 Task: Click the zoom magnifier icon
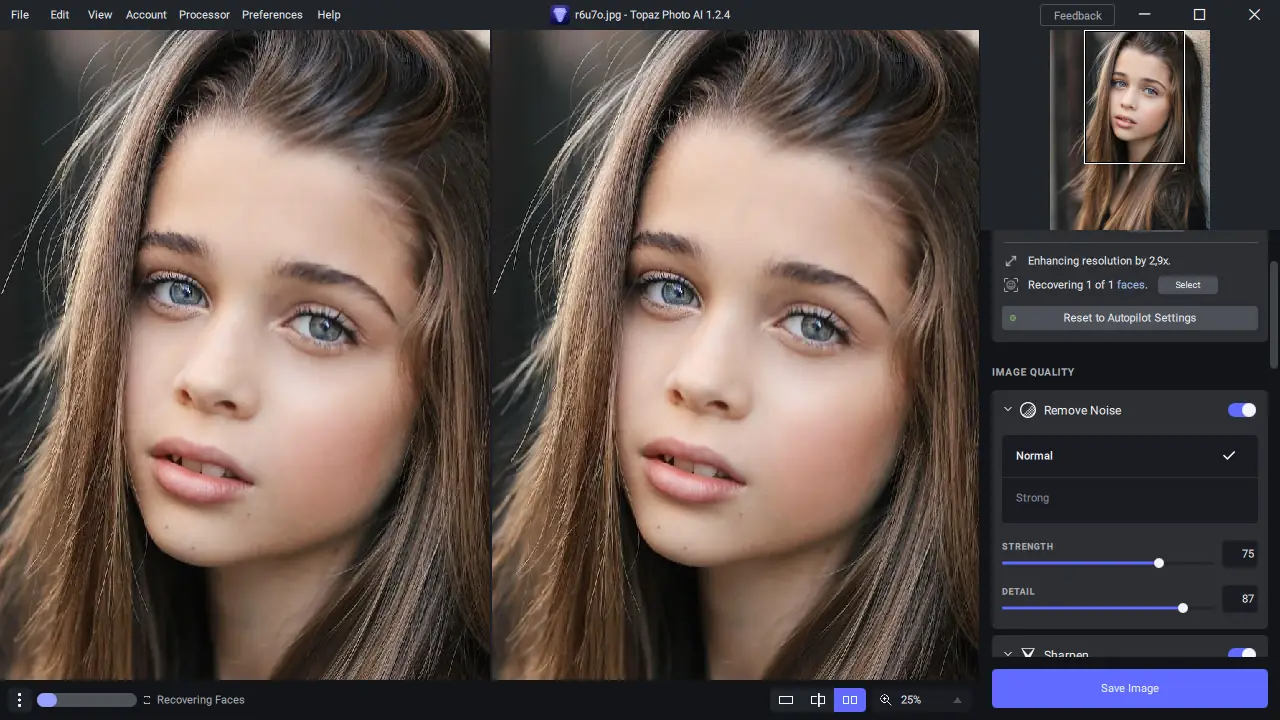[885, 700]
